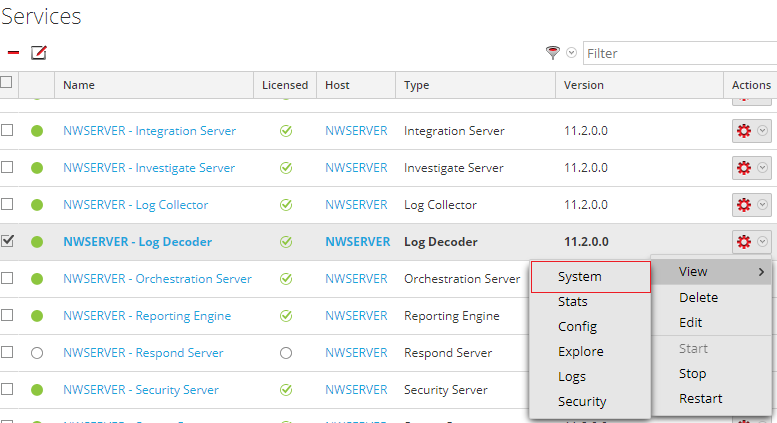Click the gear actions icon for Integration Server

(744, 131)
